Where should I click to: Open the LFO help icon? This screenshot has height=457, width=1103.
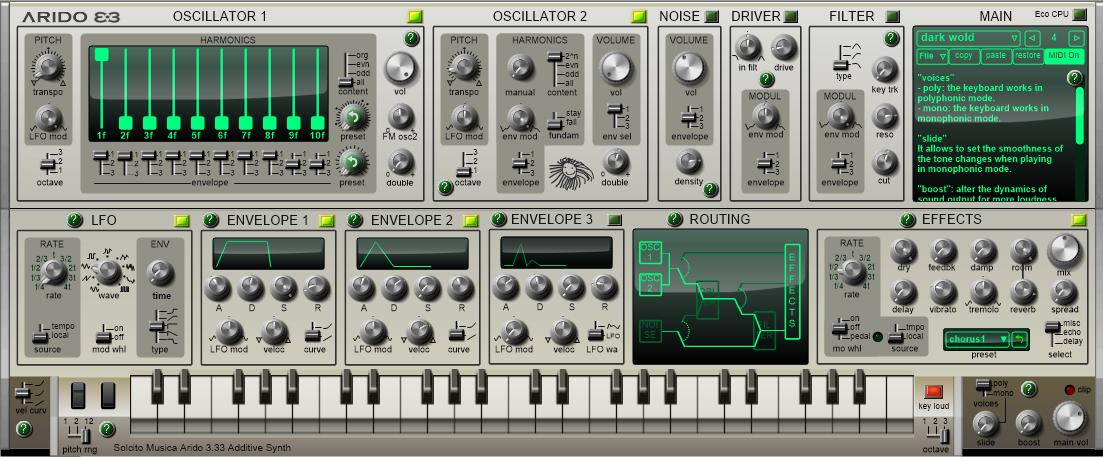tap(75, 220)
